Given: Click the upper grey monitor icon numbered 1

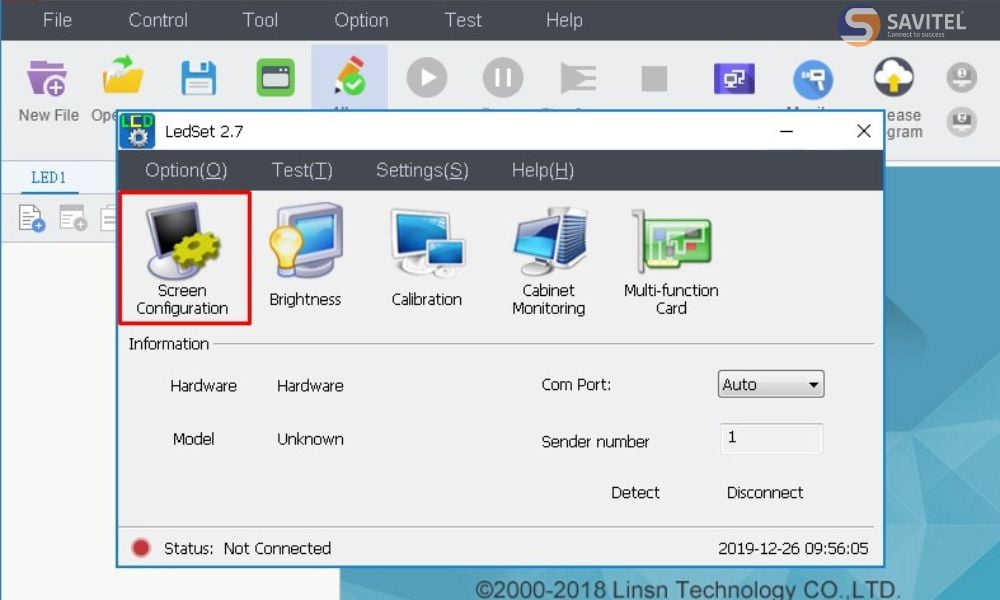Looking at the screenshot, I should click(961, 78).
